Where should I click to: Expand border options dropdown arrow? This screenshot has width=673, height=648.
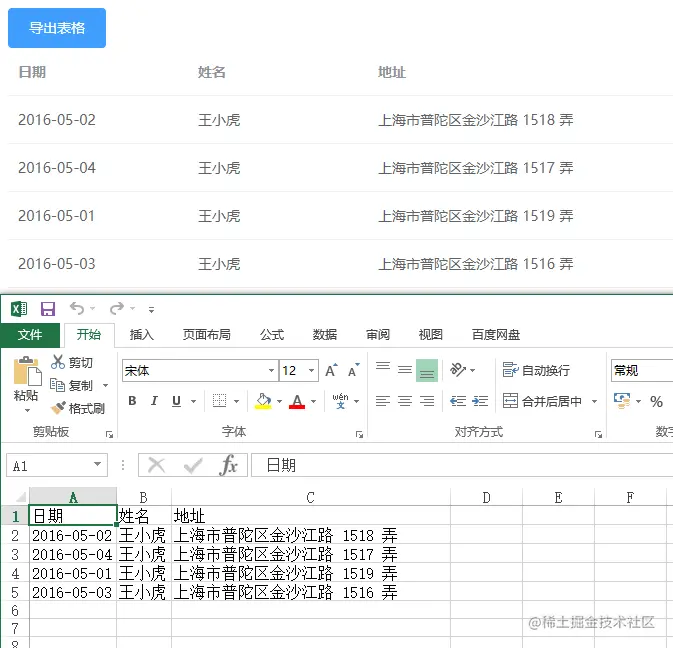[236, 401]
